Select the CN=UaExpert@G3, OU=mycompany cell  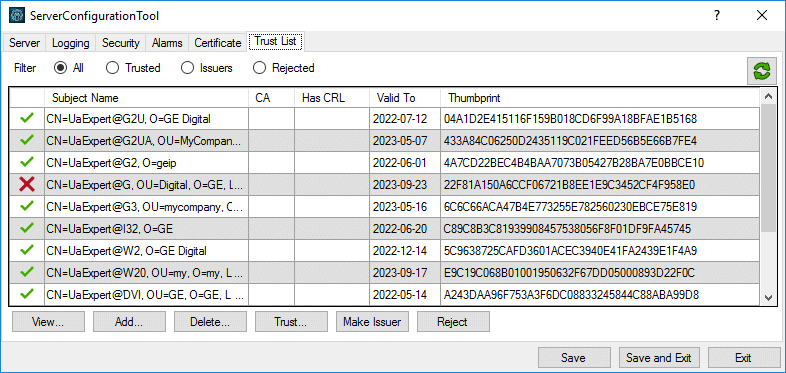pos(146,206)
